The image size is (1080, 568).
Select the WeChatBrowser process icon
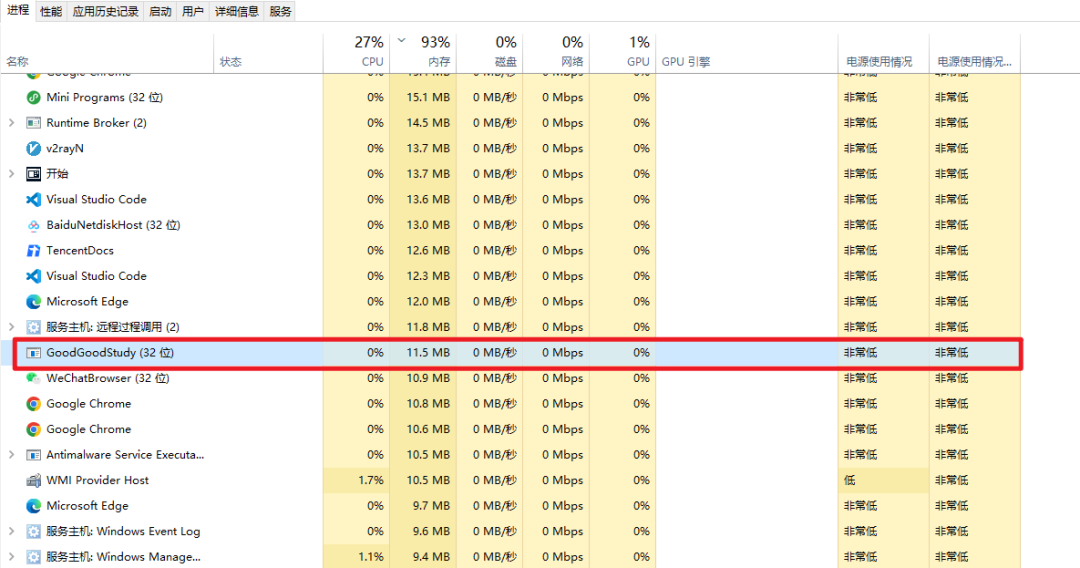[x=33, y=378]
